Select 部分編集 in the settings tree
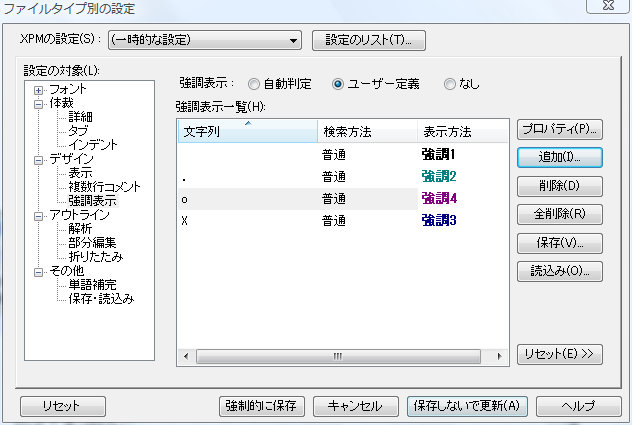Image resolution: width=632 pixels, height=425 pixels. [x=92, y=243]
